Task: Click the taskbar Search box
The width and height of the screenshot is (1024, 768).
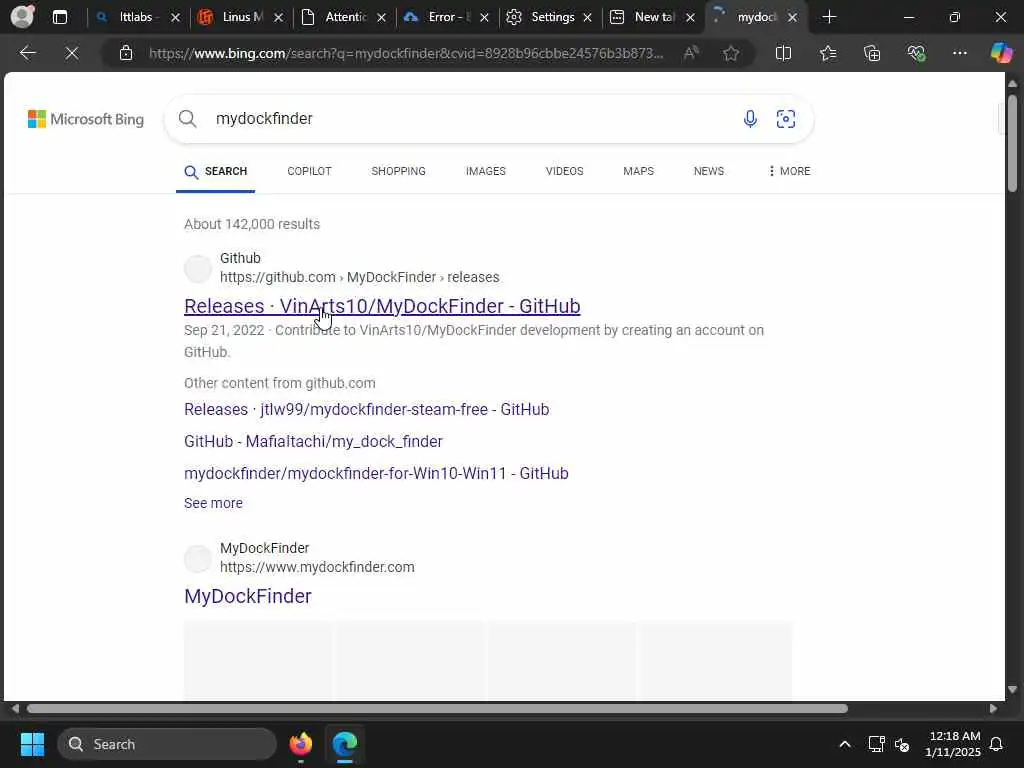Action: (x=167, y=744)
